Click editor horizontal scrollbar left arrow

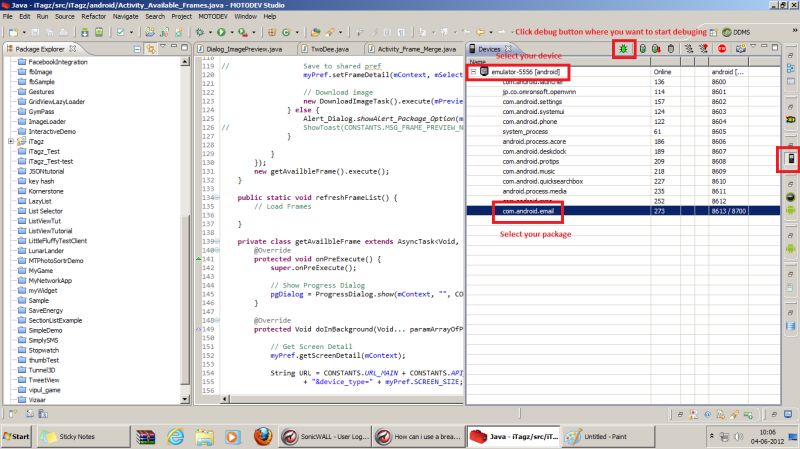(225, 399)
